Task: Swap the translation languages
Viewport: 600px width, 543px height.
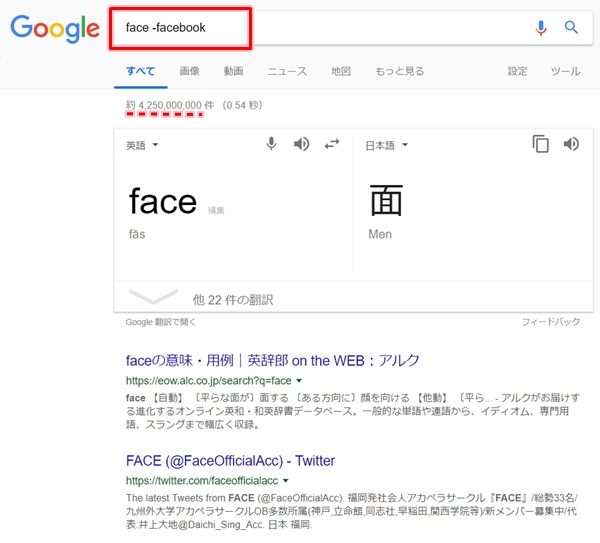Action: pyautogui.click(x=332, y=144)
